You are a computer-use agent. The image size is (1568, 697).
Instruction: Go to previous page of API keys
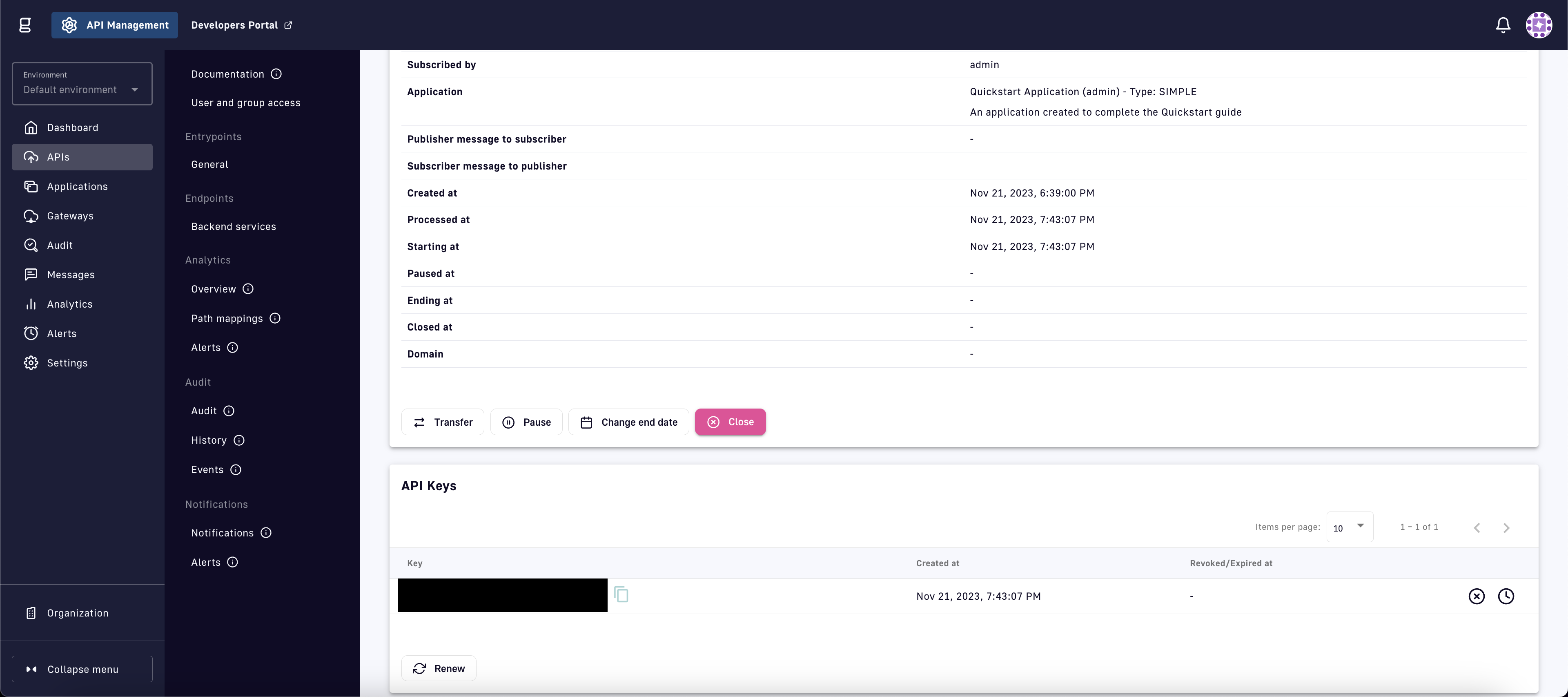coord(1476,528)
